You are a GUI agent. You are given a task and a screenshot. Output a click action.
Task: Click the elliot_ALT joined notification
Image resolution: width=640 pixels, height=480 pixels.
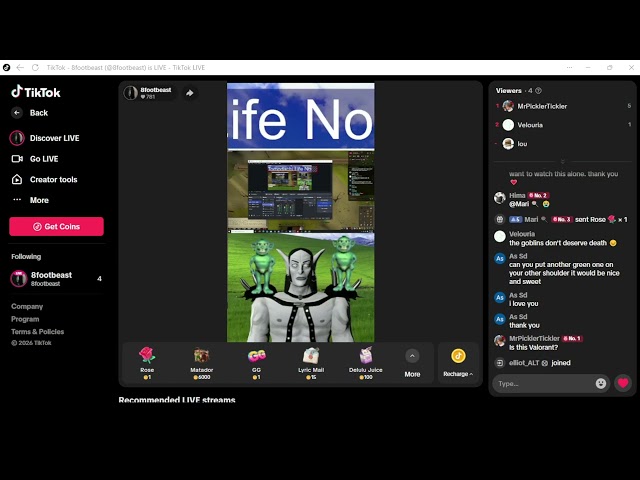pos(535,362)
